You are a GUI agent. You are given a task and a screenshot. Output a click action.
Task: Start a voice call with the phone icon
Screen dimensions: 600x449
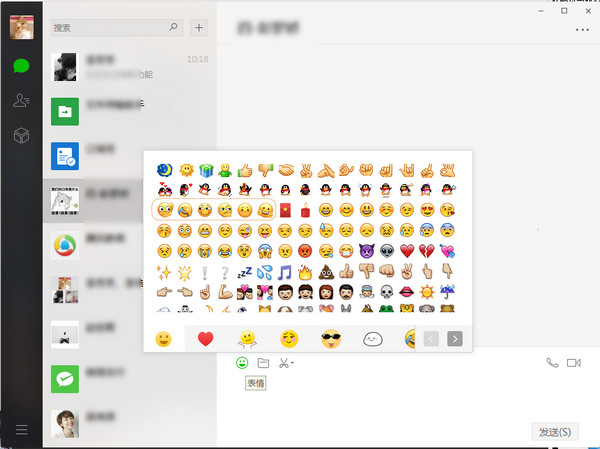(x=552, y=363)
